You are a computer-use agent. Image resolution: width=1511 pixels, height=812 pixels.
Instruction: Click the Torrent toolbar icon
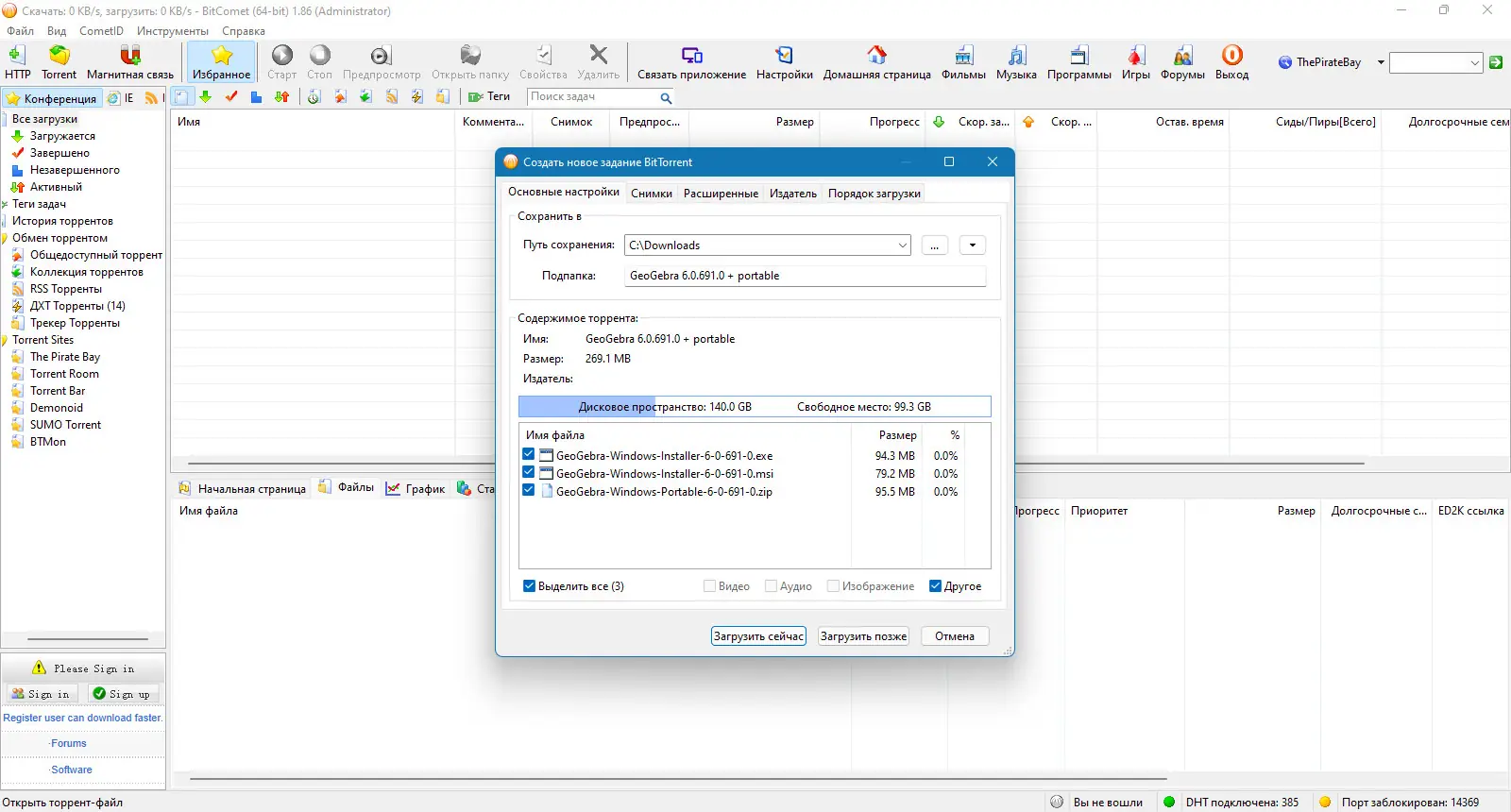(59, 62)
